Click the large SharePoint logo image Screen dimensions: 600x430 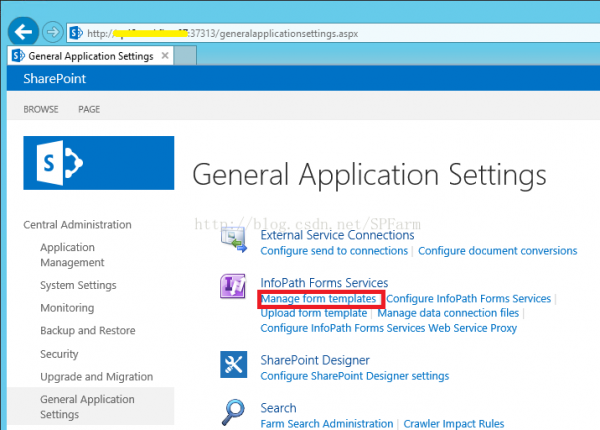(99, 163)
